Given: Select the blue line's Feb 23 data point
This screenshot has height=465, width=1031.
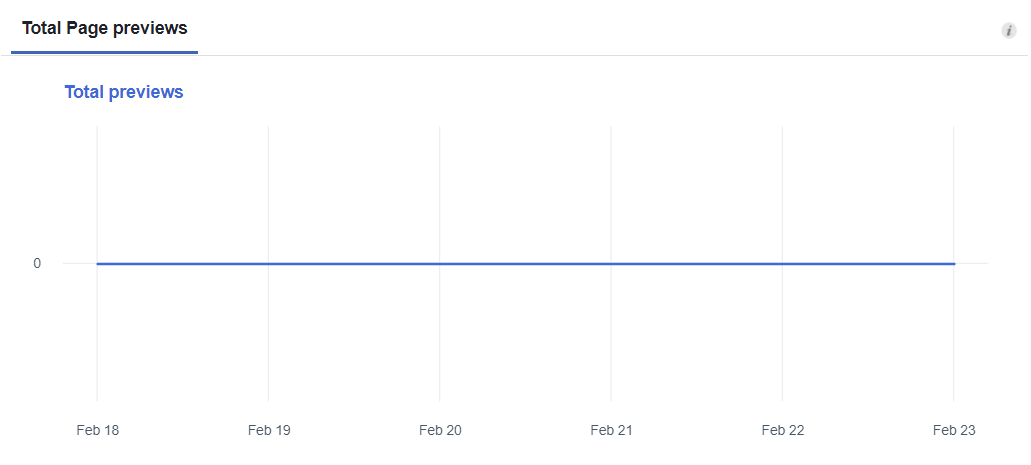Looking at the screenshot, I should [953, 264].
